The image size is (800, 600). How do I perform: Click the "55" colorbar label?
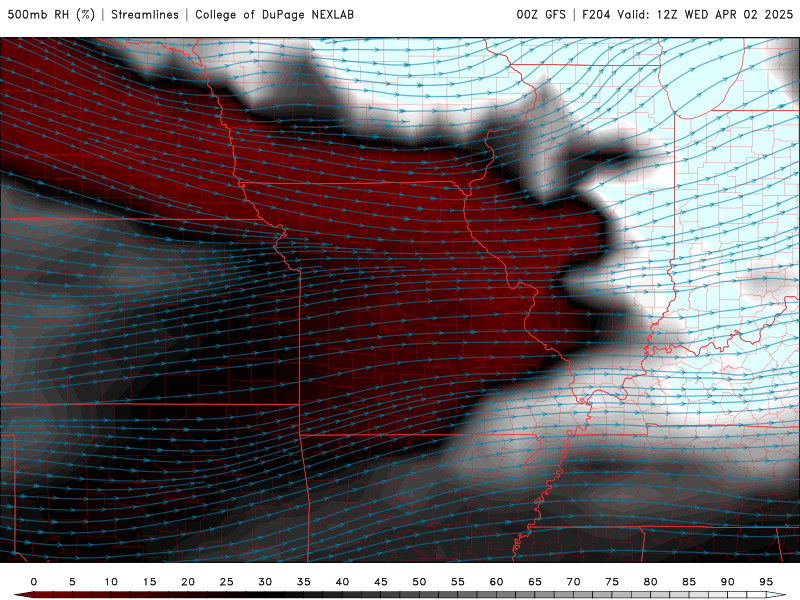coord(458,582)
